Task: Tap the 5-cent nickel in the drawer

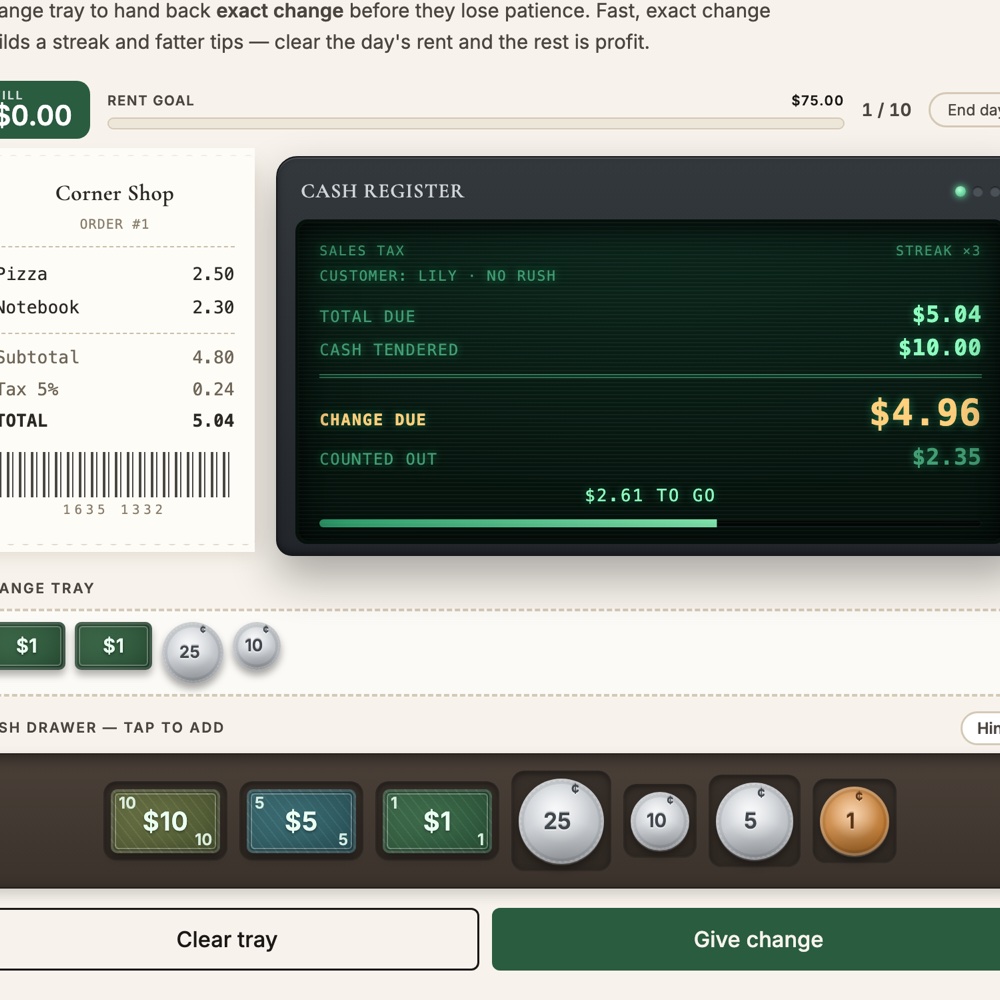Action: (x=754, y=821)
